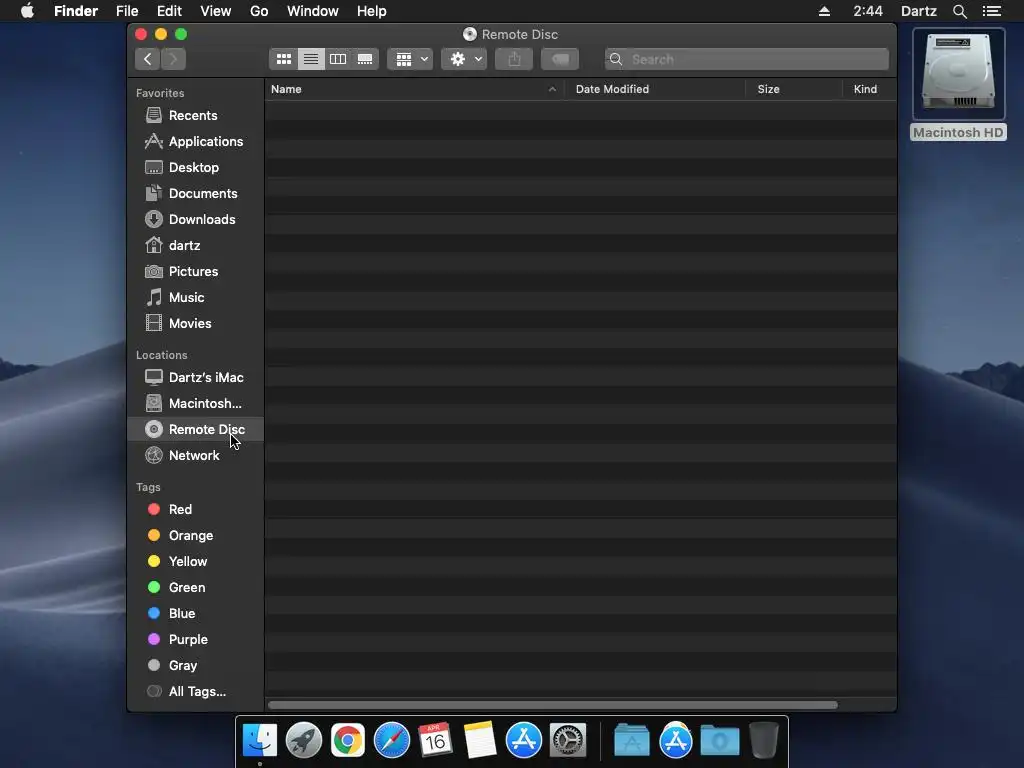Open Applications in the sidebar
The height and width of the screenshot is (768, 1024).
195,142
